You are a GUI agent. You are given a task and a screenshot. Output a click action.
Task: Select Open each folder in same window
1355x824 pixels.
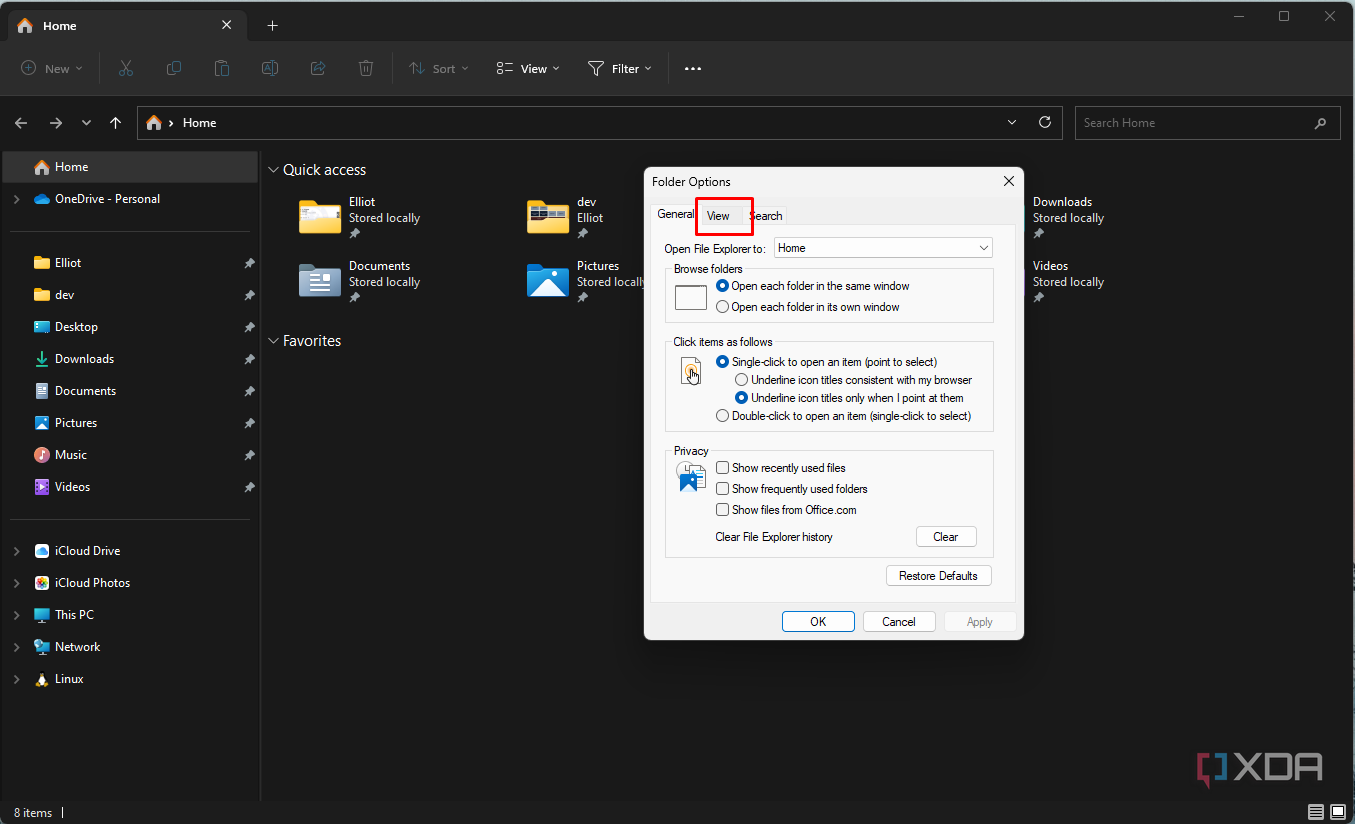click(813, 286)
